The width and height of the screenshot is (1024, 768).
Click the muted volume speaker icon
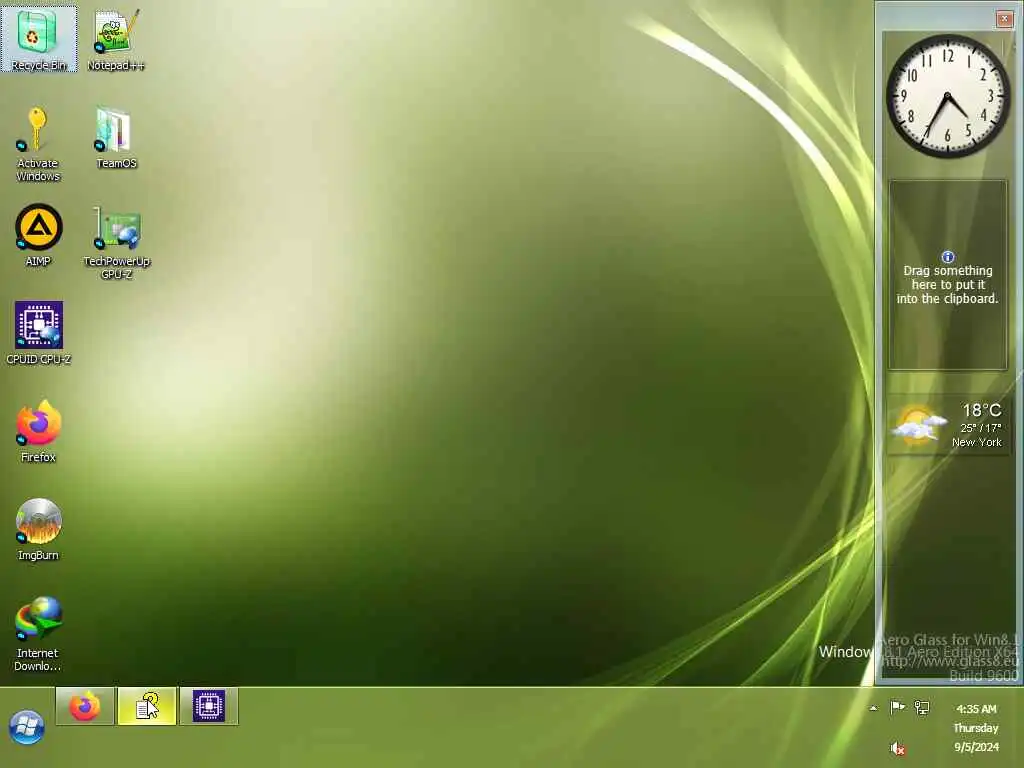(898, 748)
